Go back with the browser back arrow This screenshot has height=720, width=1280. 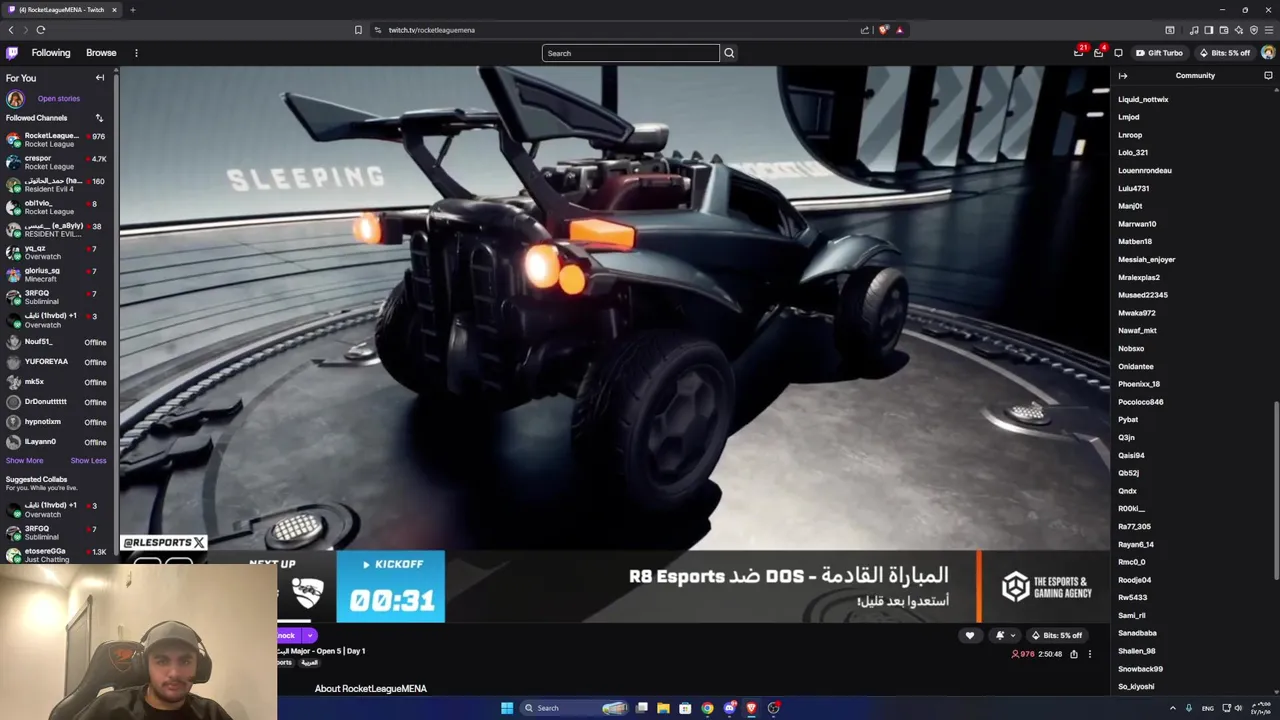[11, 30]
